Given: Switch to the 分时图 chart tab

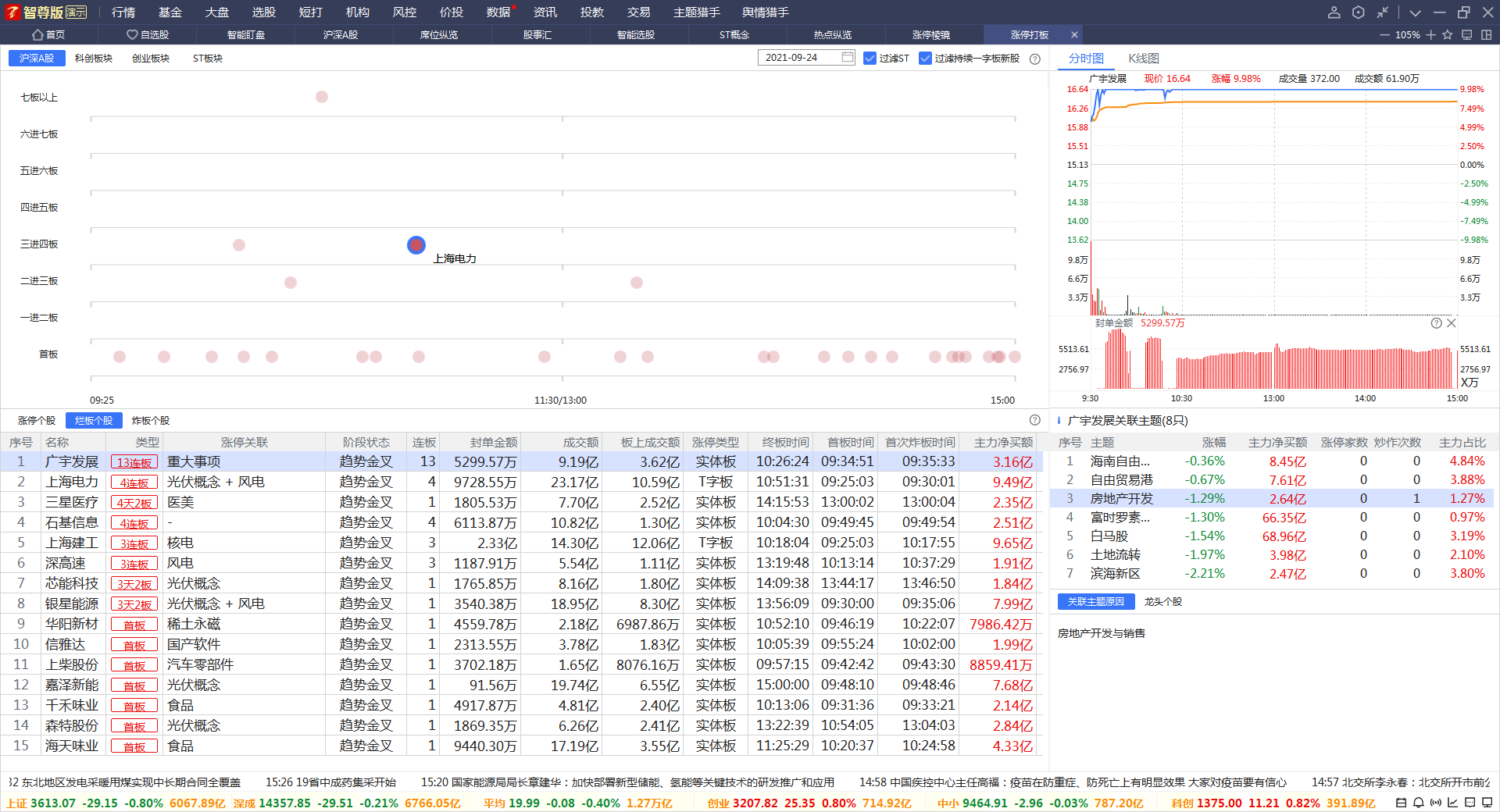Looking at the screenshot, I should pos(1086,59).
